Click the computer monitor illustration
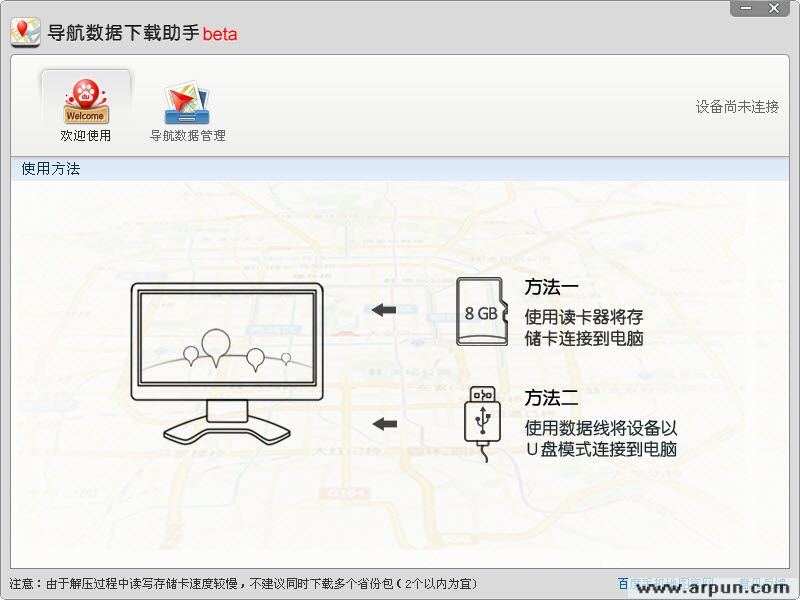800x600 pixels. coord(227,363)
